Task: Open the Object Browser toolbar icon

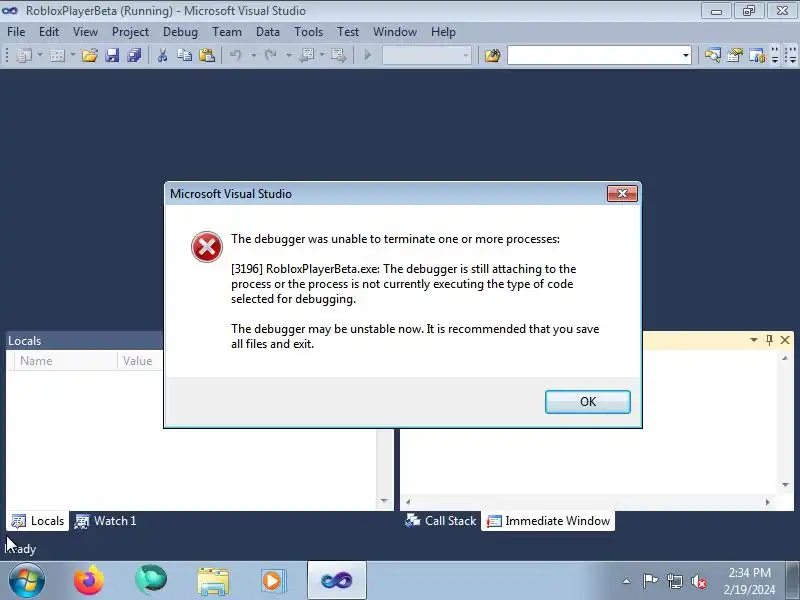Action: (757, 55)
